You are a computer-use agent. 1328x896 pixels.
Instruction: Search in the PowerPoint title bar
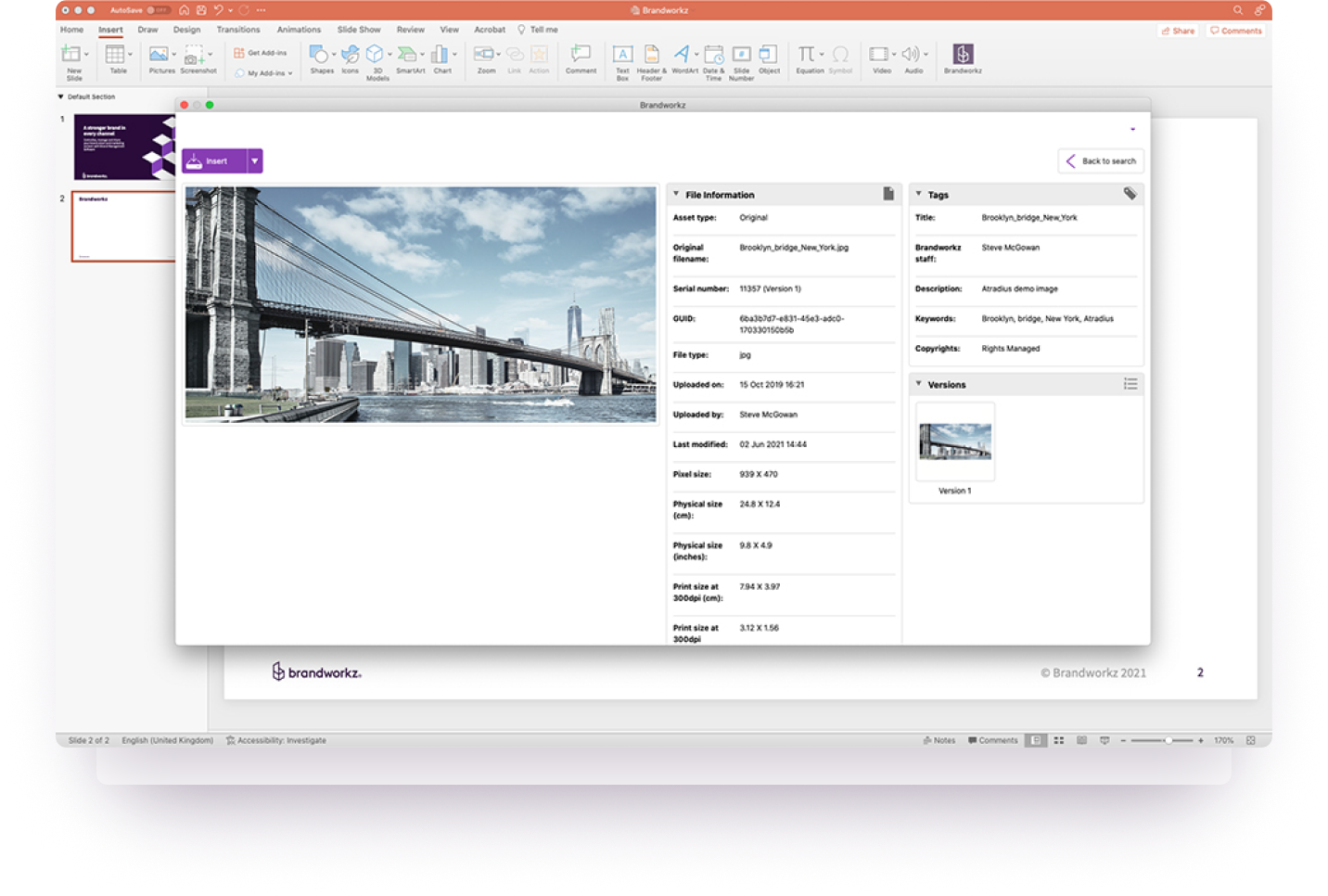(1237, 10)
